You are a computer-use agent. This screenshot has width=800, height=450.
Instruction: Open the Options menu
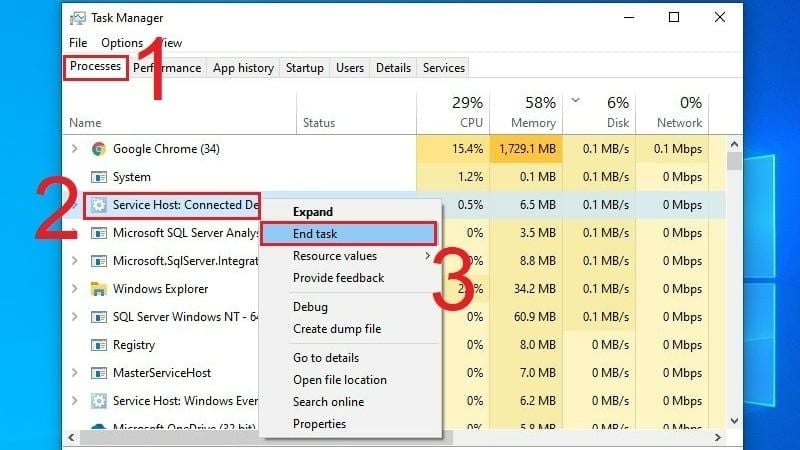tap(122, 43)
